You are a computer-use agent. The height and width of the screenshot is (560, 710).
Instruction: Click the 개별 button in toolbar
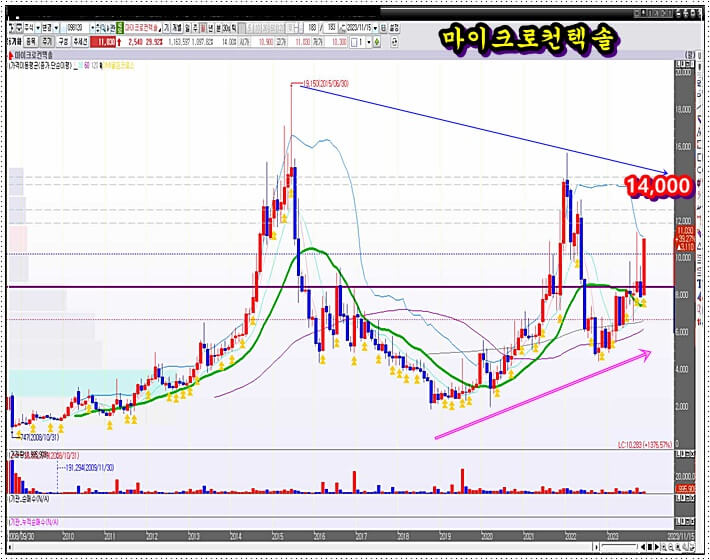[177, 28]
